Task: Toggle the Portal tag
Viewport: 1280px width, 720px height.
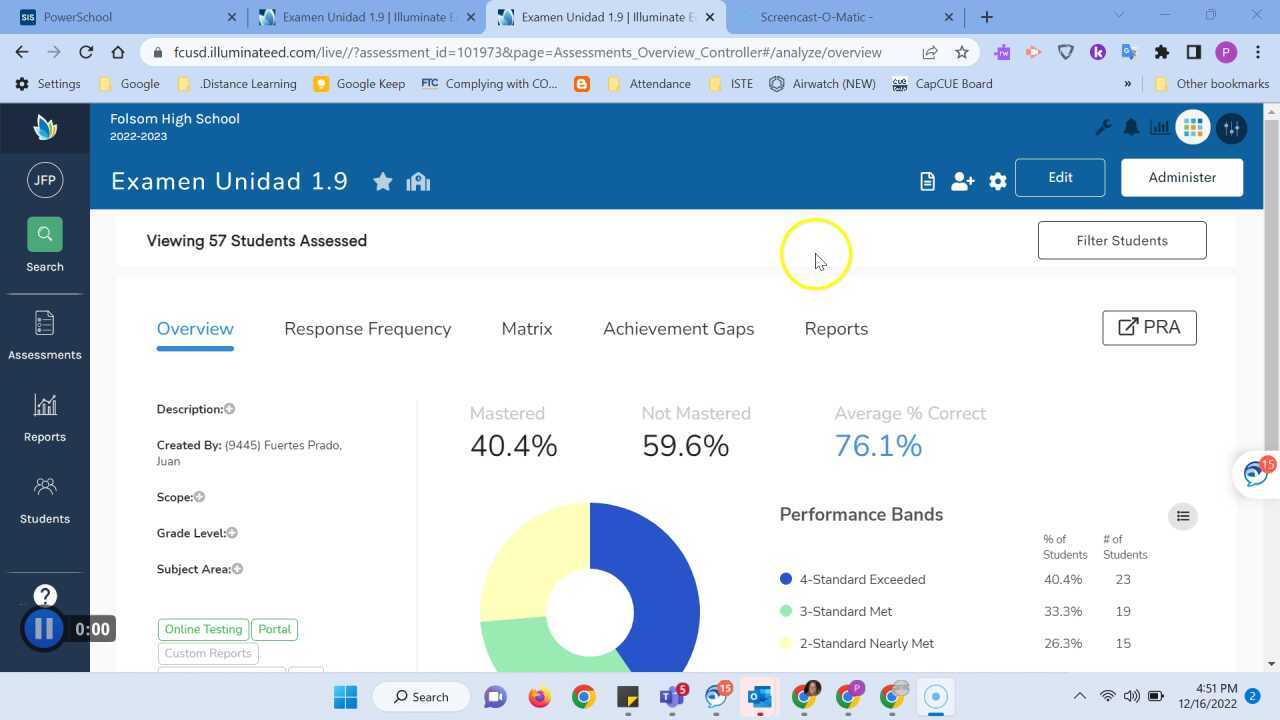Action: point(274,630)
